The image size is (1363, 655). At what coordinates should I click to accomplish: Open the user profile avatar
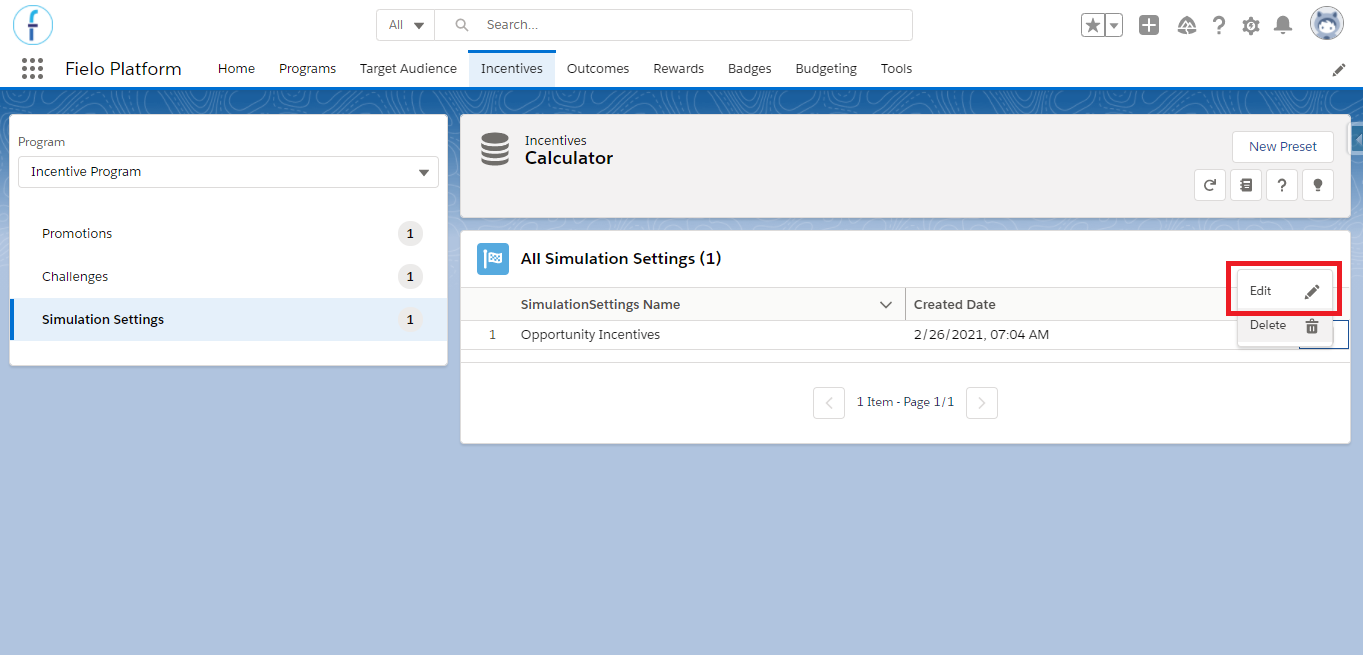pos(1327,24)
